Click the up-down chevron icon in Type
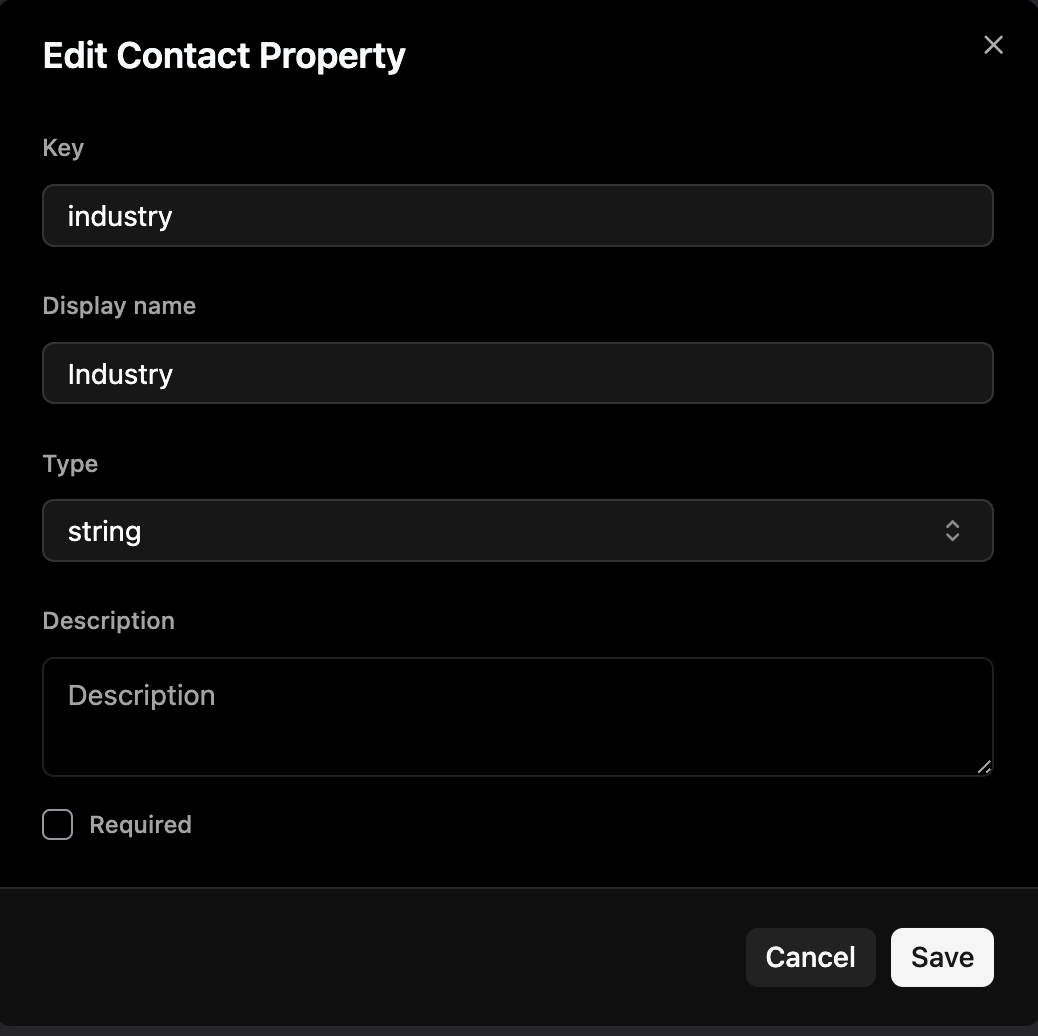 pos(952,531)
